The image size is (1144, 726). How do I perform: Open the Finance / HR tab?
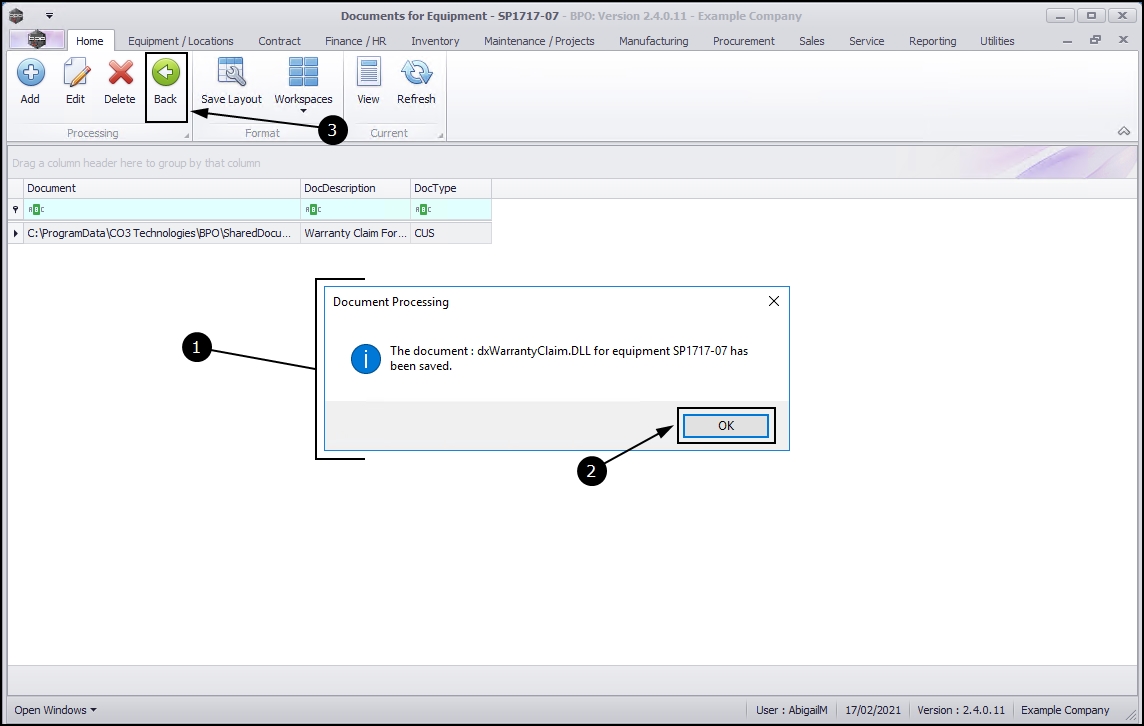click(x=355, y=41)
